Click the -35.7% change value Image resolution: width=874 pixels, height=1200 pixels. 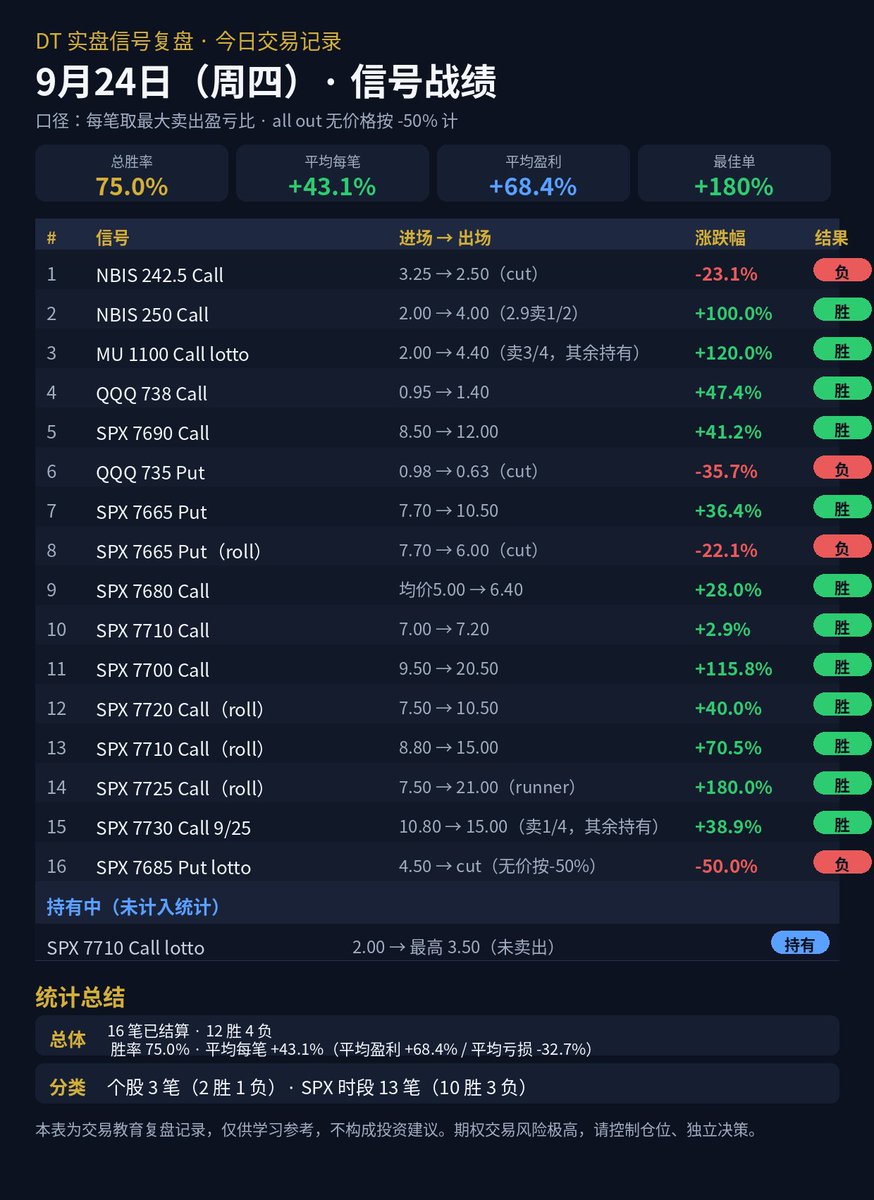726,471
